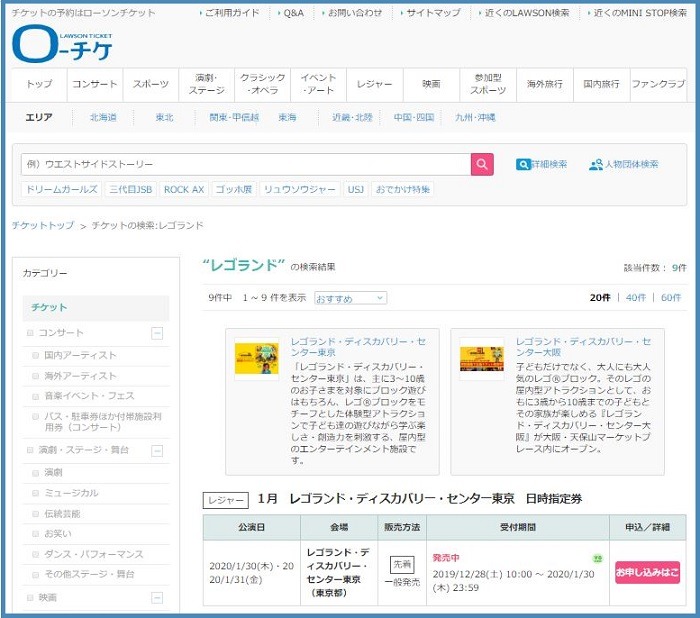
Task: Open the クラシック・オペラ navigation tab
Action: coord(262,84)
